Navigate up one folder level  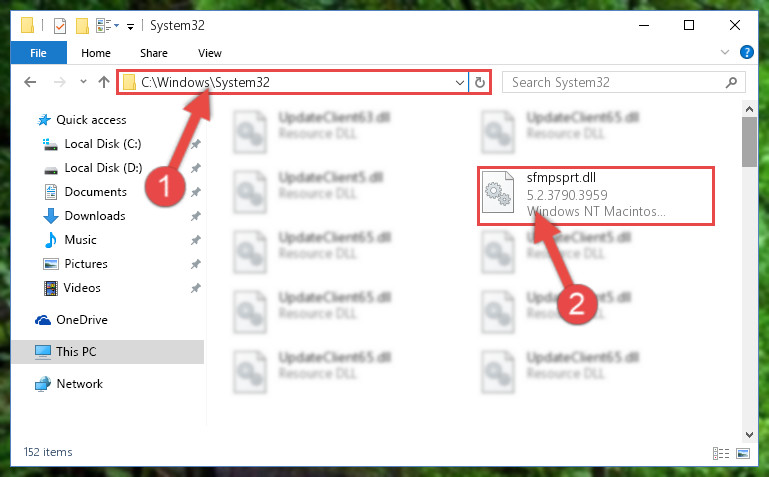(x=103, y=82)
